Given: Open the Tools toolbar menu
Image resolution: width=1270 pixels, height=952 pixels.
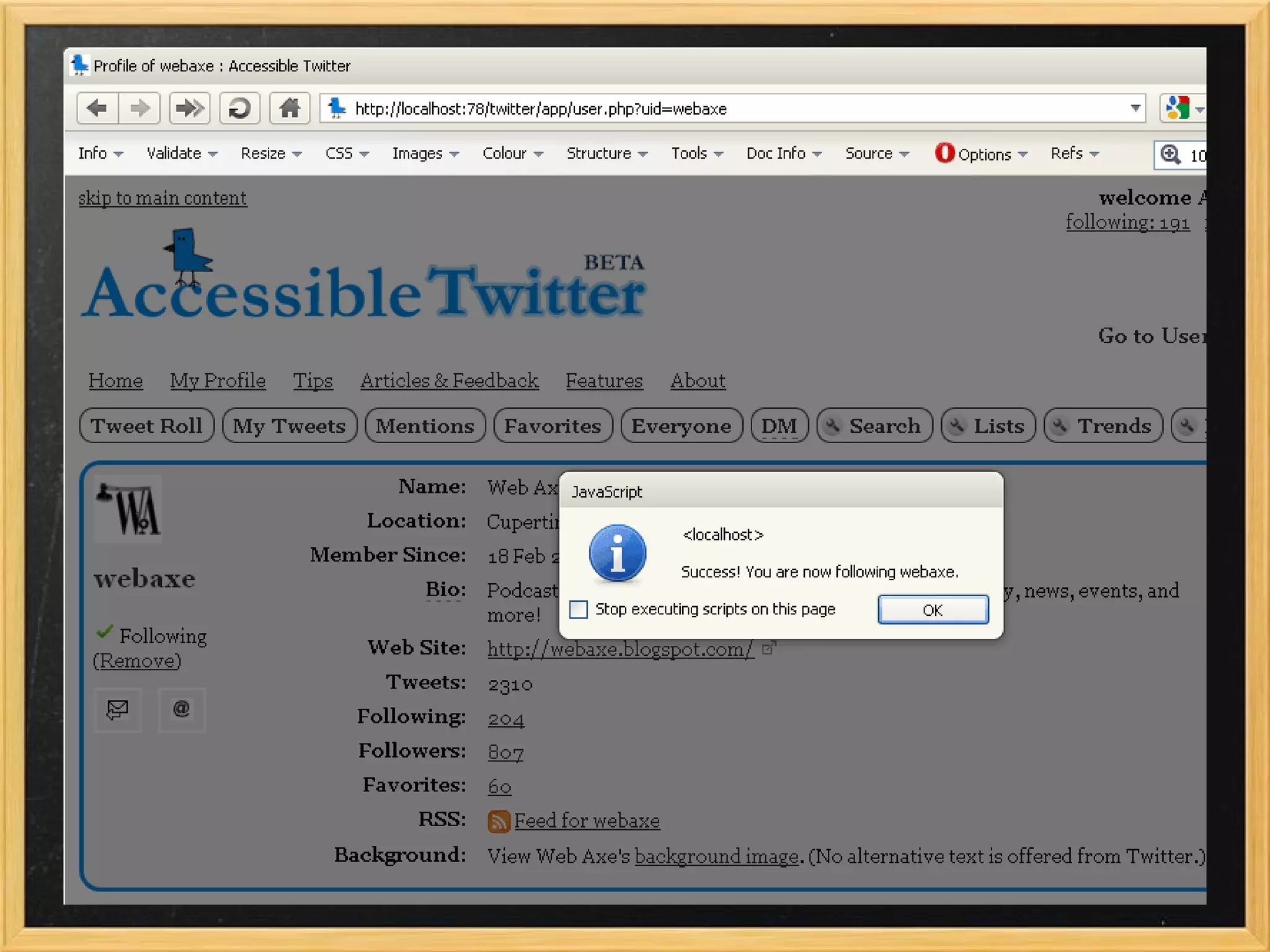Looking at the screenshot, I should 697,153.
